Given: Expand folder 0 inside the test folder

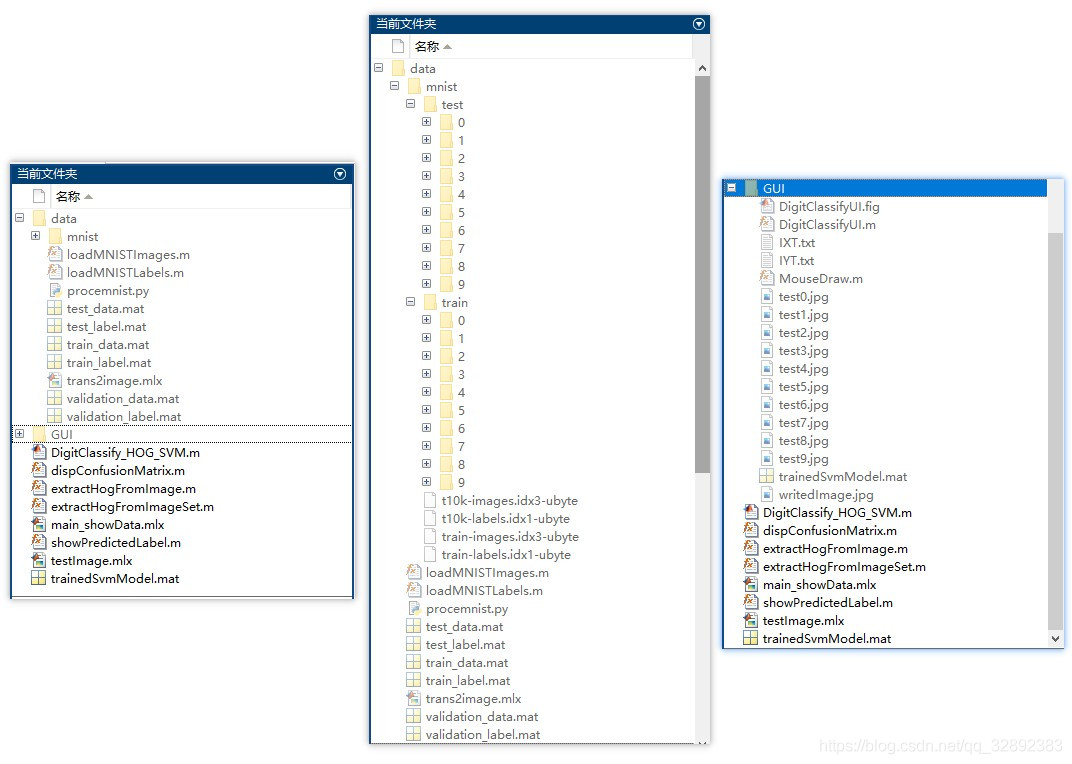Looking at the screenshot, I should tap(427, 122).
